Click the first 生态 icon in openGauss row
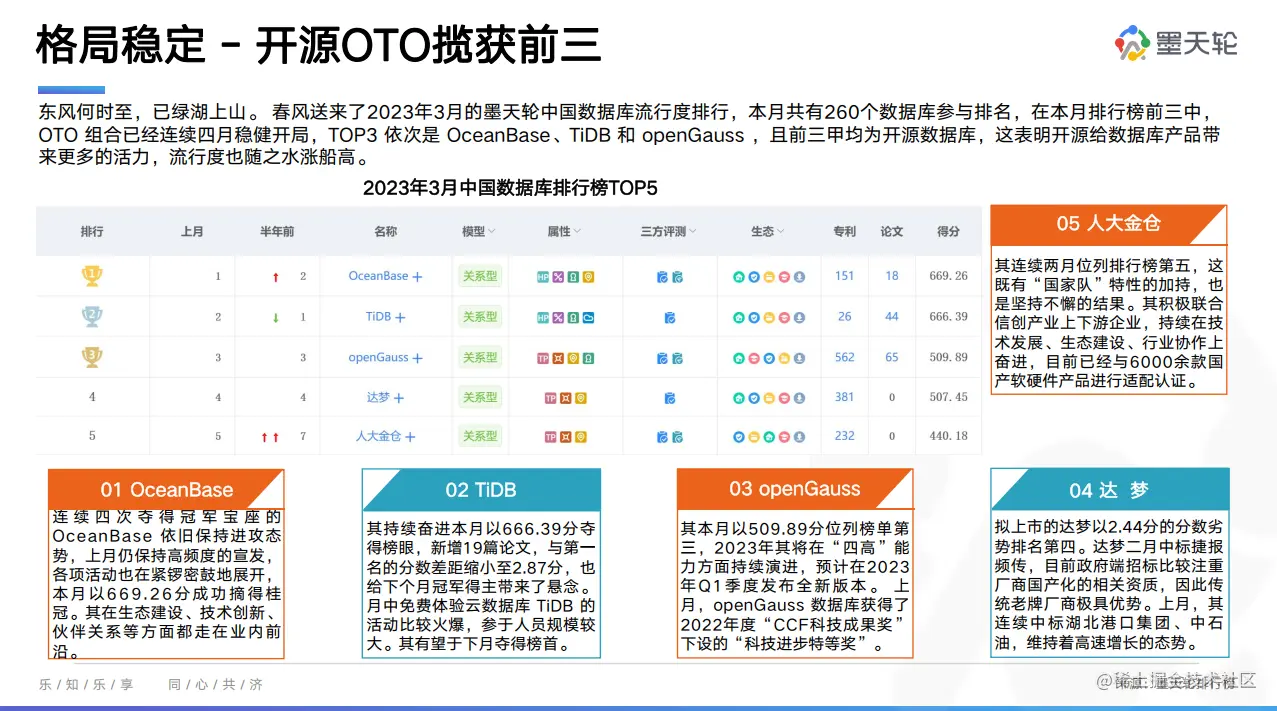Image resolution: width=1277 pixels, height=711 pixels. point(738,358)
